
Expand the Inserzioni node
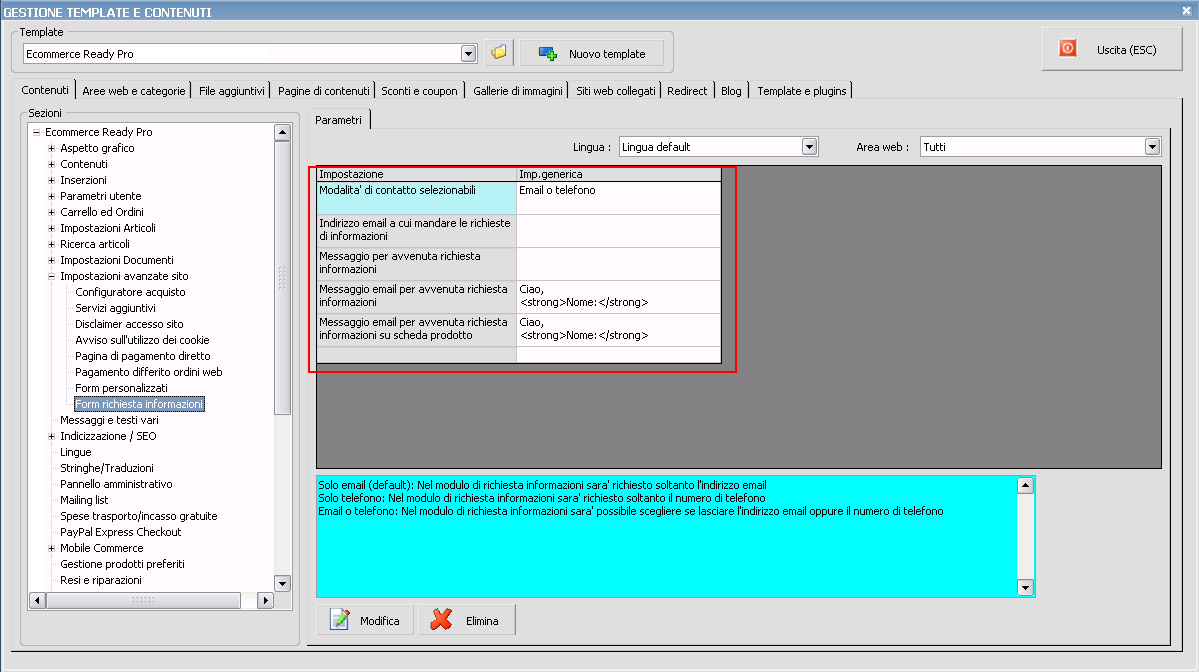[x=51, y=180]
